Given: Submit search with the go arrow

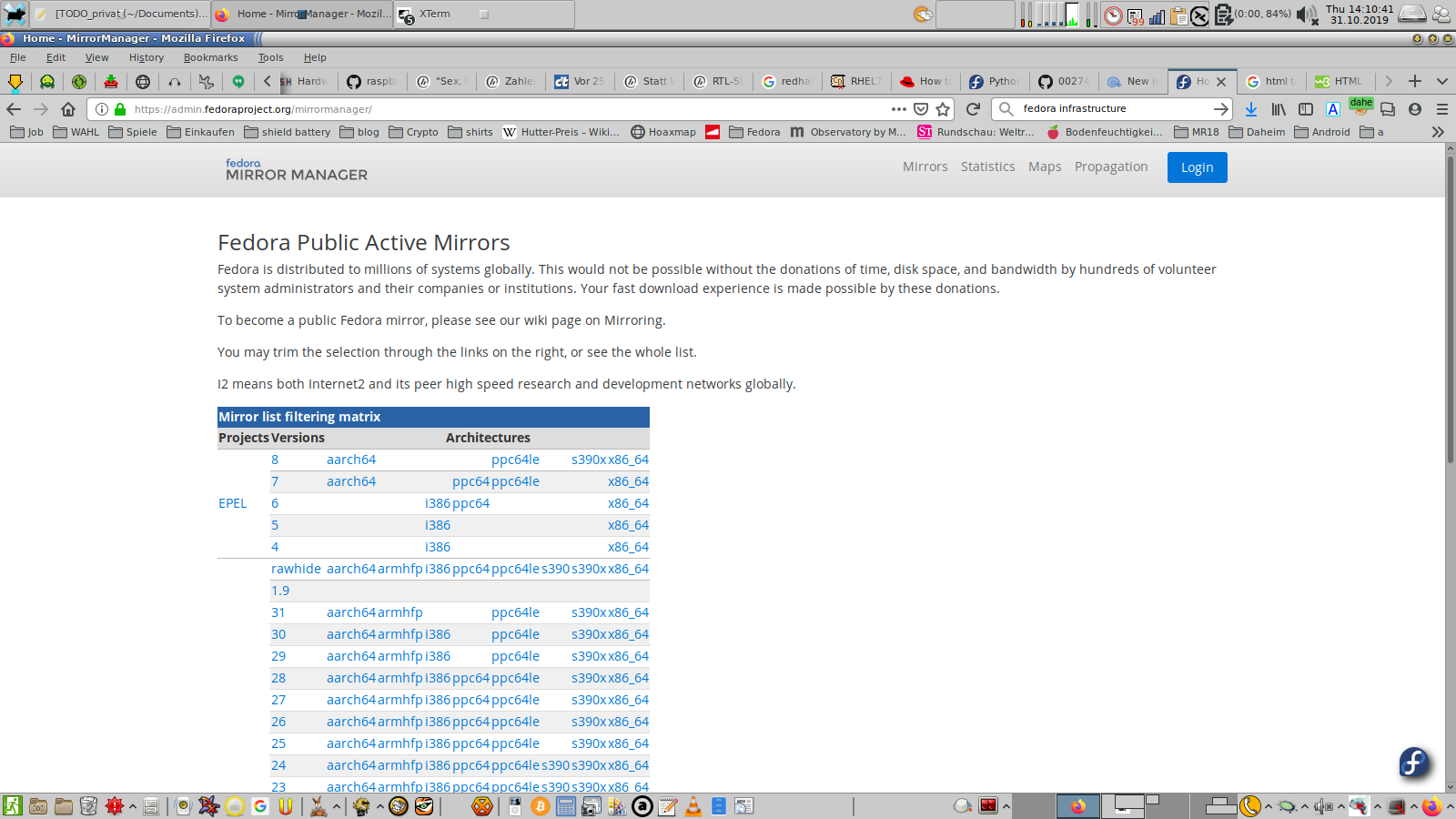Looking at the screenshot, I should [x=1221, y=109].
